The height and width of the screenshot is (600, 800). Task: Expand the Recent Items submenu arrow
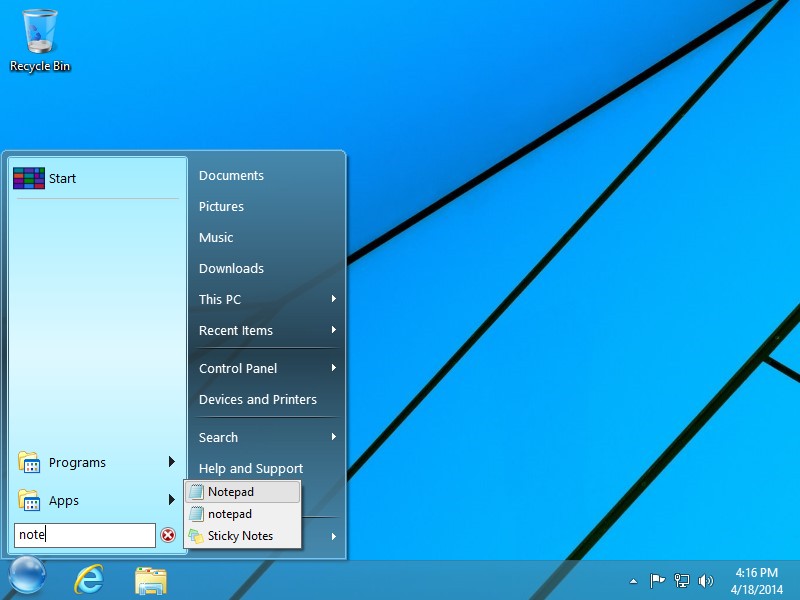coord(334,330)
